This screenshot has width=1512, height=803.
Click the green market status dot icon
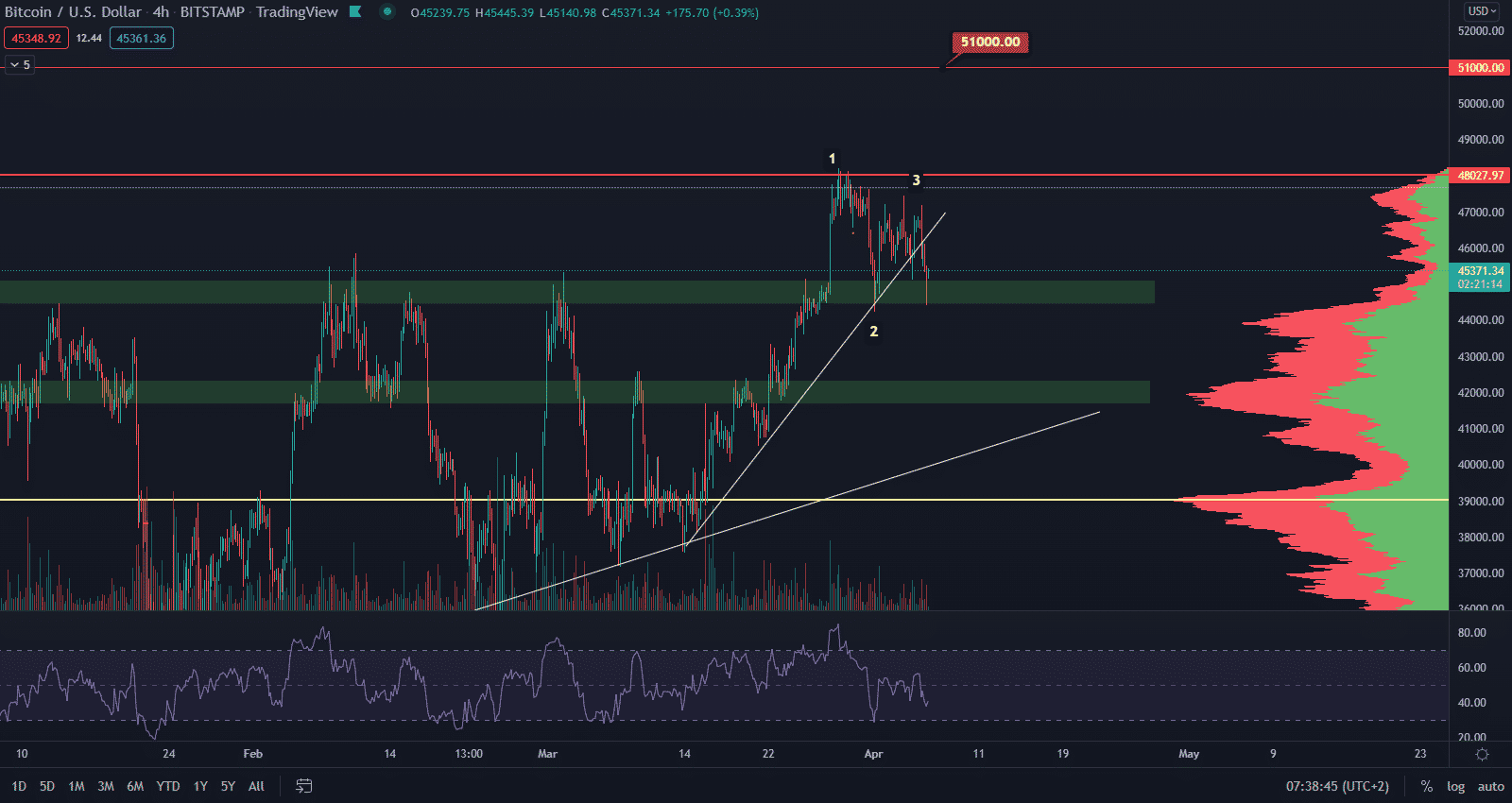(x=387, y=12)
